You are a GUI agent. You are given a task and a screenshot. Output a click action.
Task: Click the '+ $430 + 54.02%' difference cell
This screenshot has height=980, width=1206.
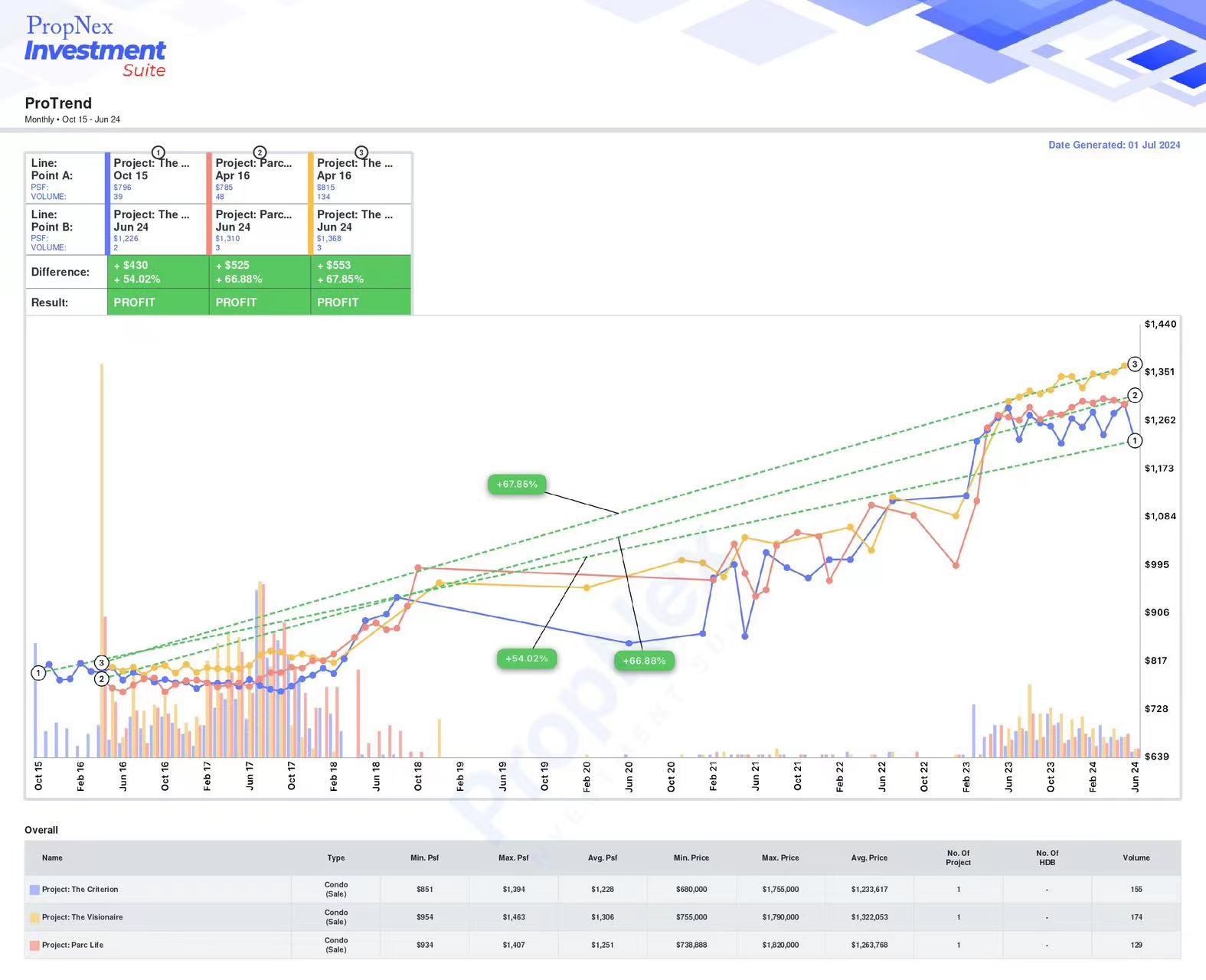pos(158,272)
